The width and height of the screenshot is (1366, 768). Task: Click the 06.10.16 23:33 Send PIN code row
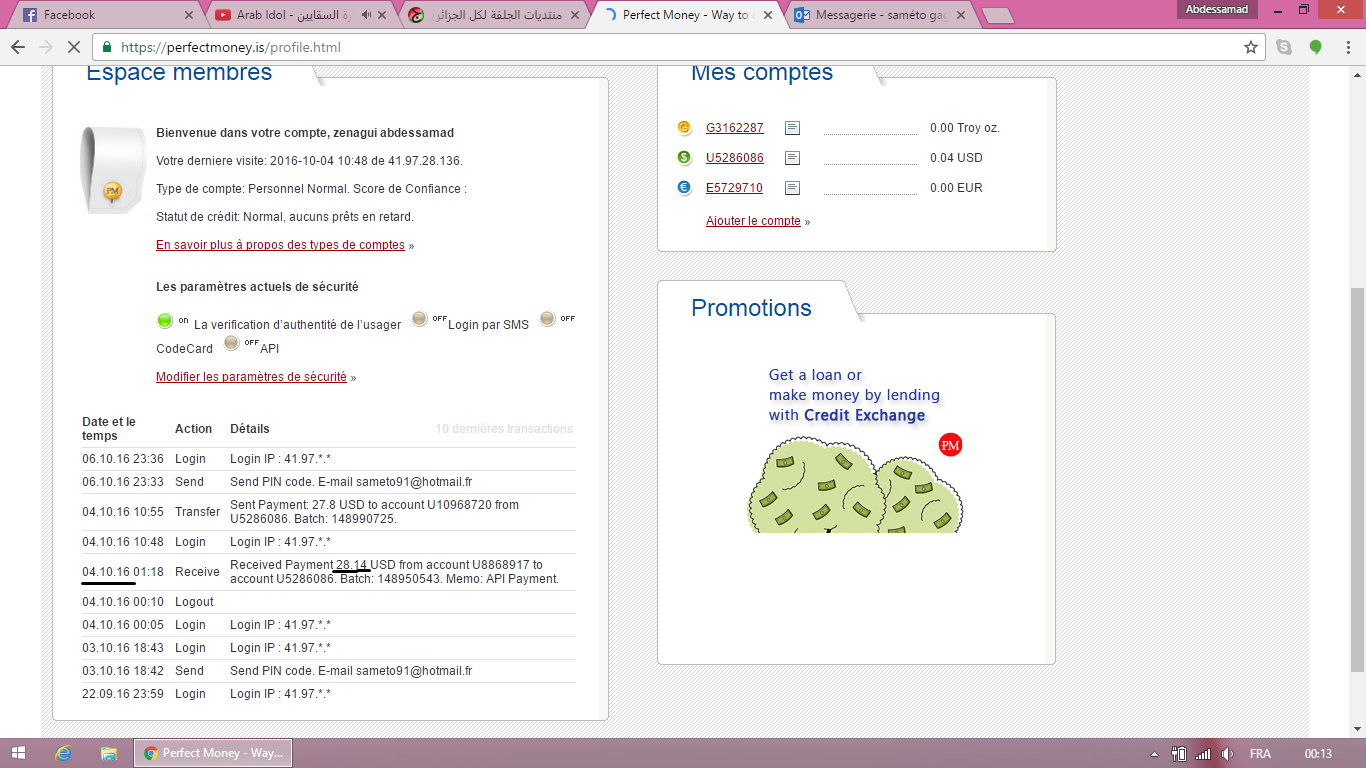pyautogui.click(x=329, y=482)
